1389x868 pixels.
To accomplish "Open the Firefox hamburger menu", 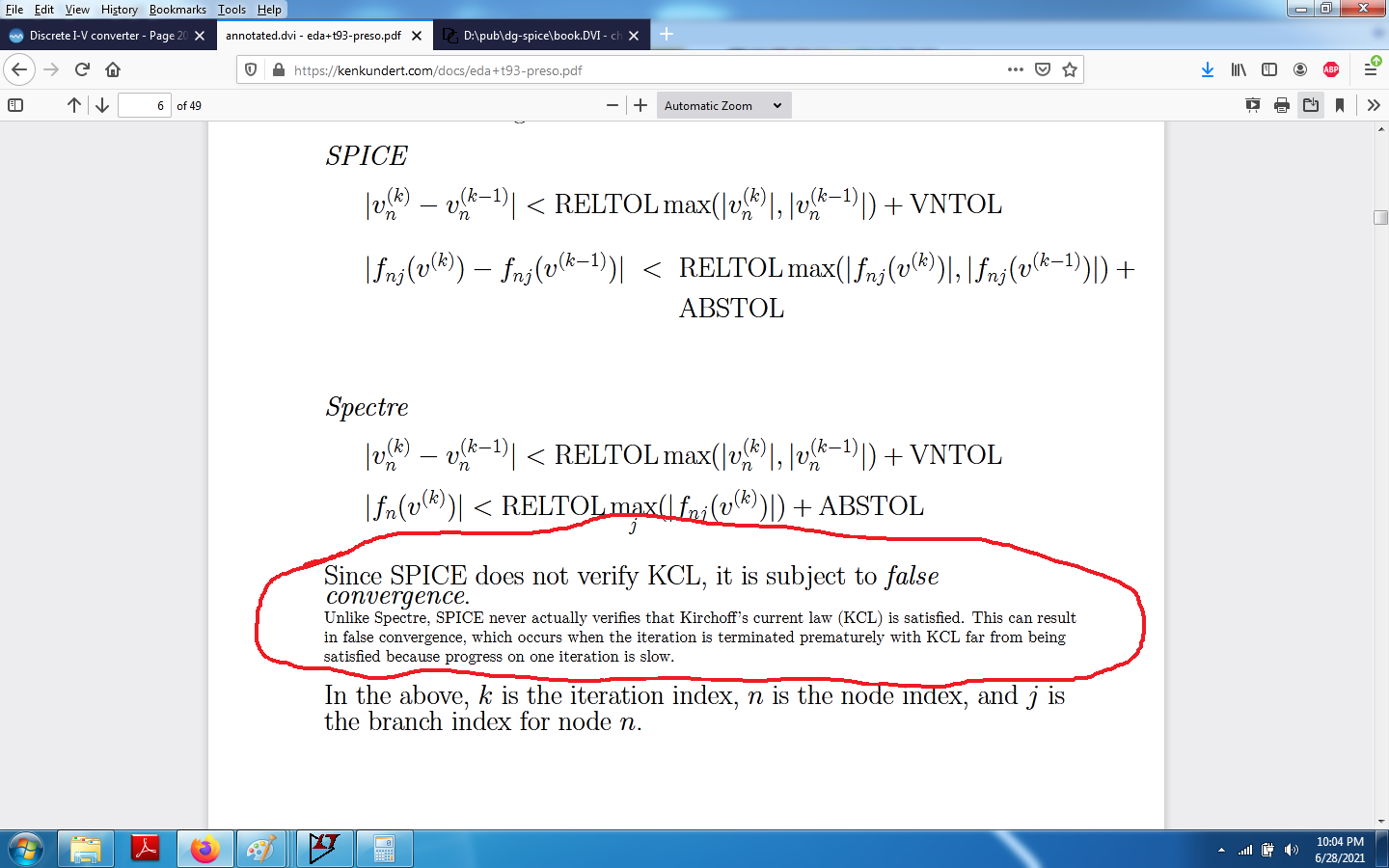I will (x=1371, y=69).
